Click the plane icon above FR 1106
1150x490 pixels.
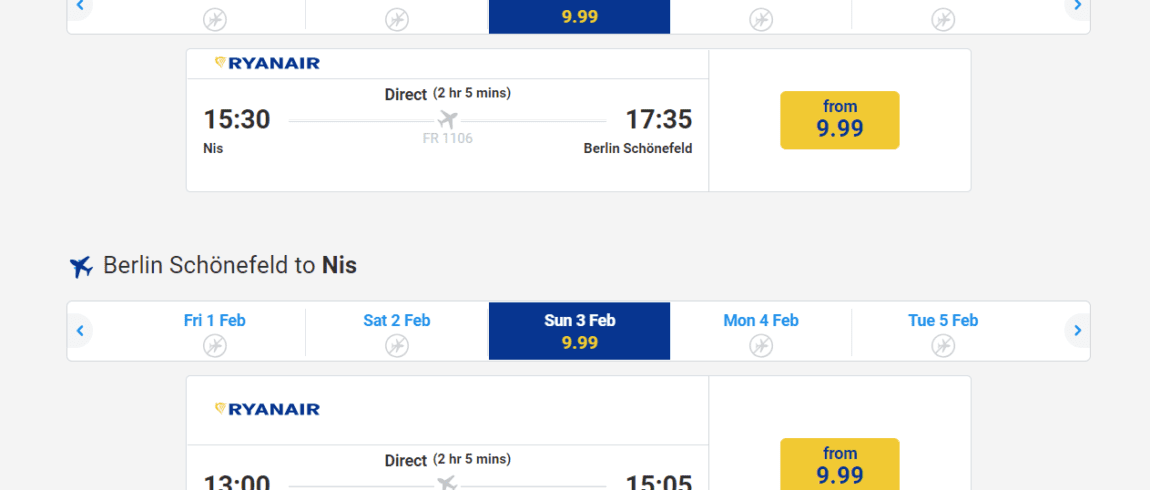(447, 119)
